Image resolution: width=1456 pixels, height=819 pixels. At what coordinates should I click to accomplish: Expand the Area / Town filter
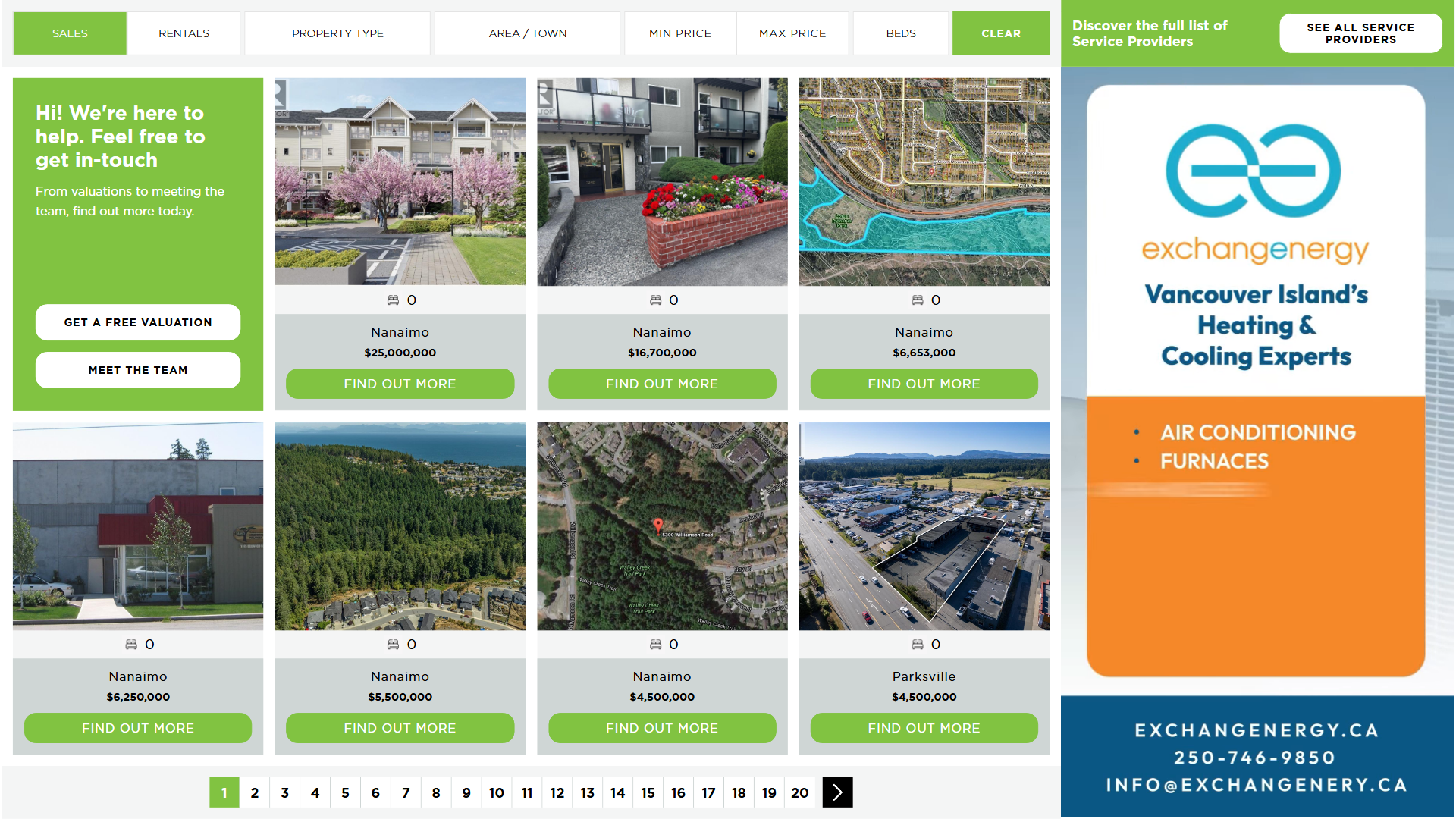527,33
